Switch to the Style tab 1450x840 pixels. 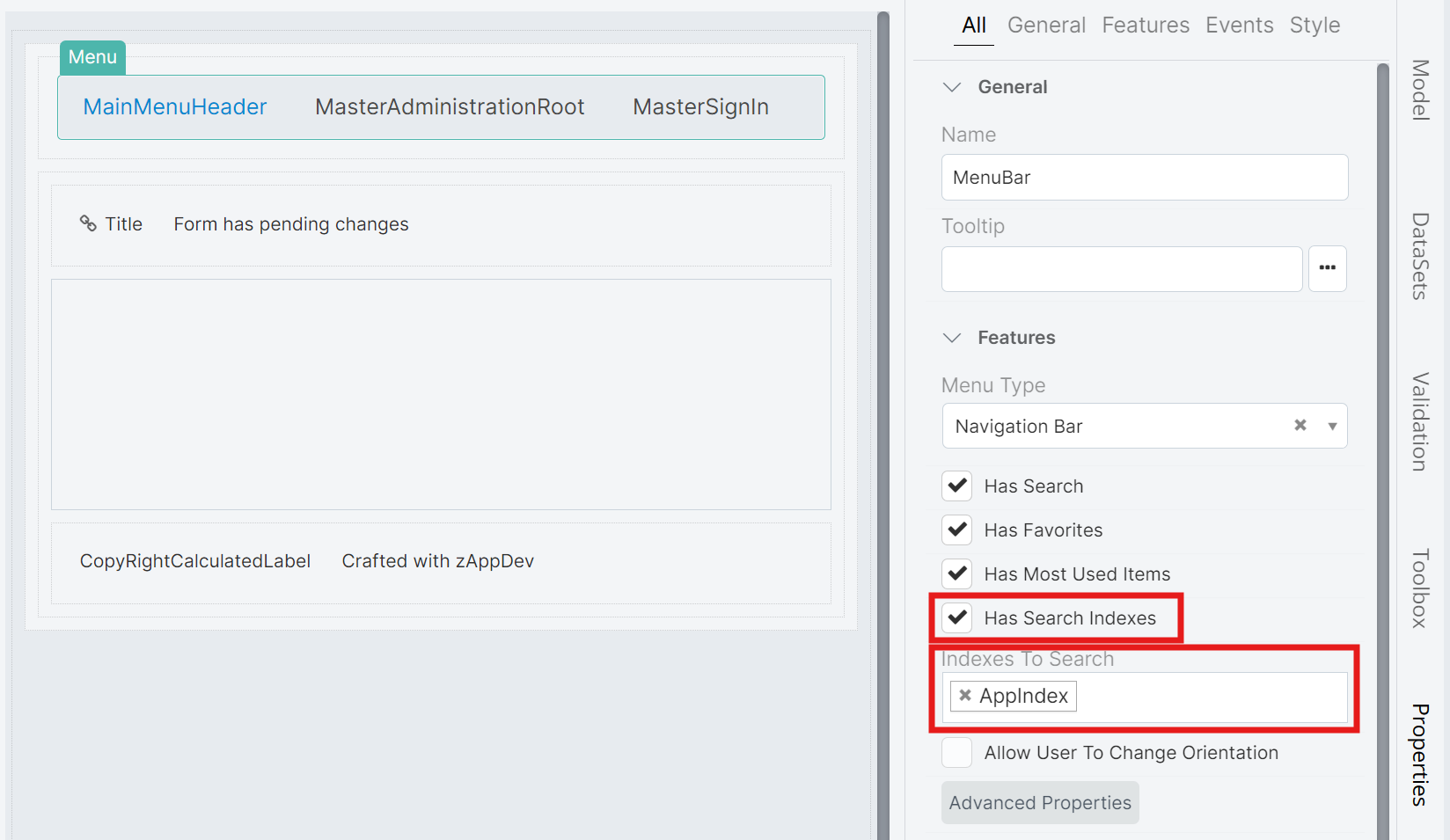point(1315,25)
